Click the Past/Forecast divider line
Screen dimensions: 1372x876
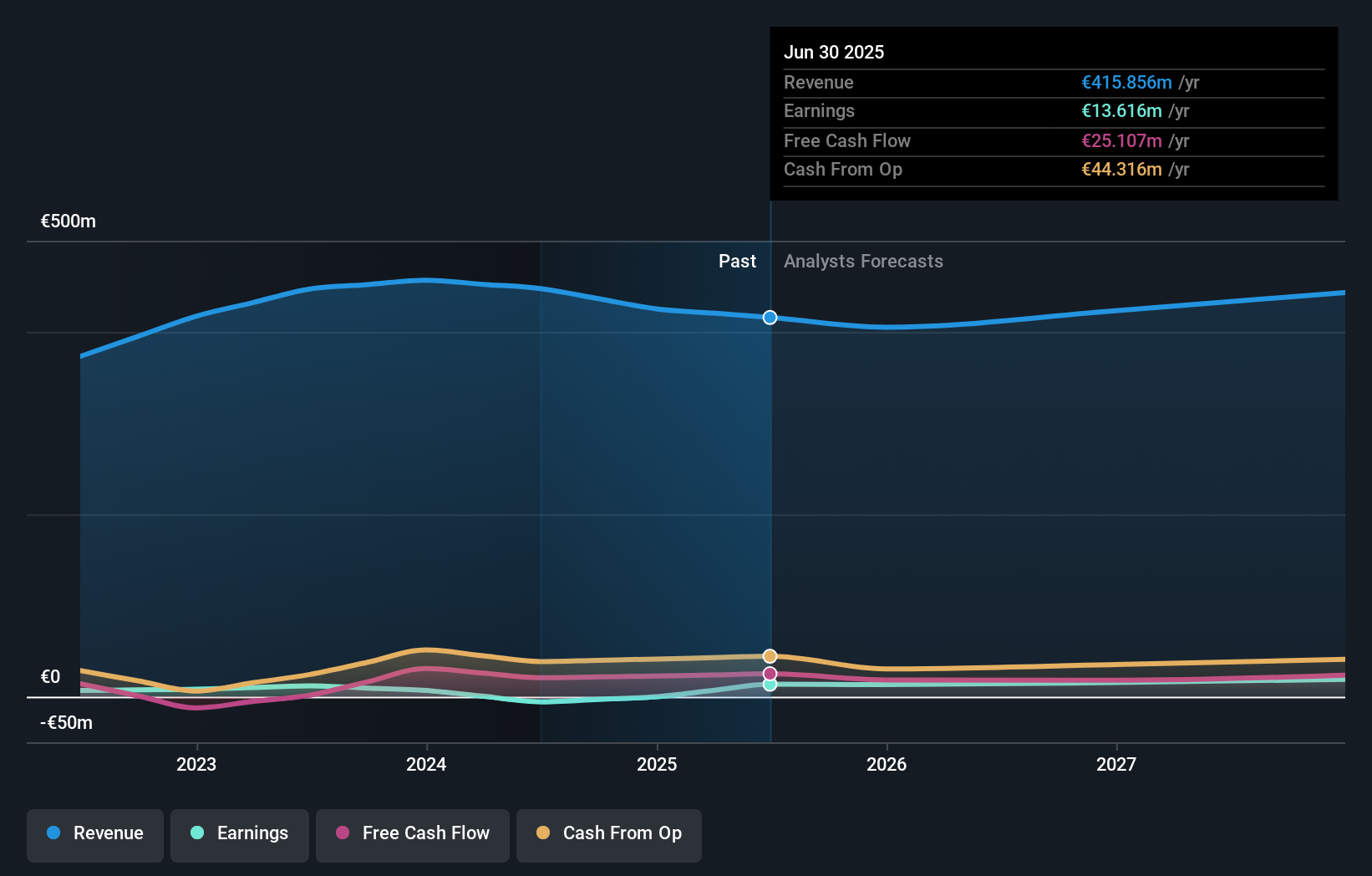pos(770,502)
